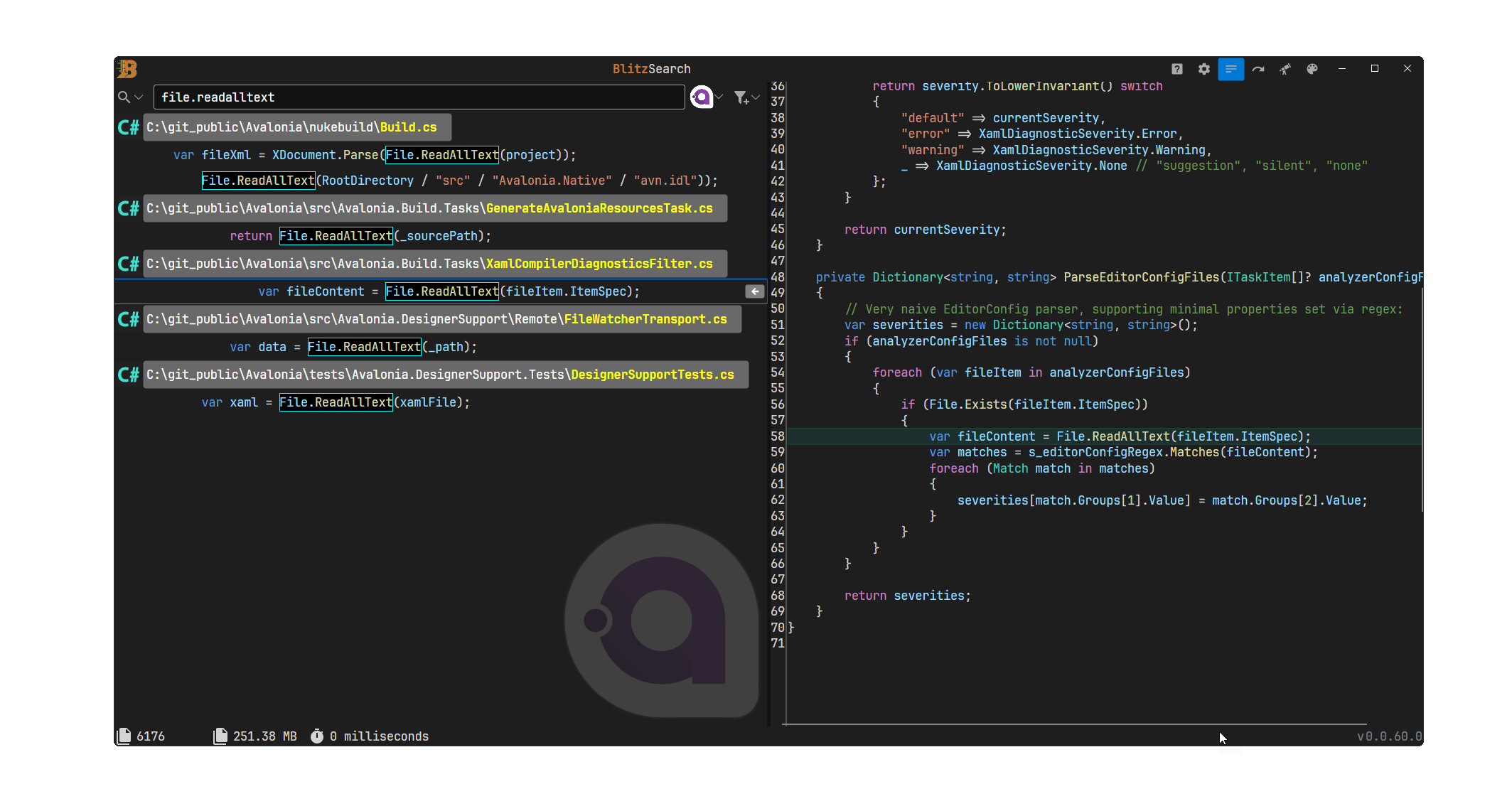The width and height of the screenshot is (1512, 811).
Task: Click the 251.38 MB size icon
Action: coord(220,736)
